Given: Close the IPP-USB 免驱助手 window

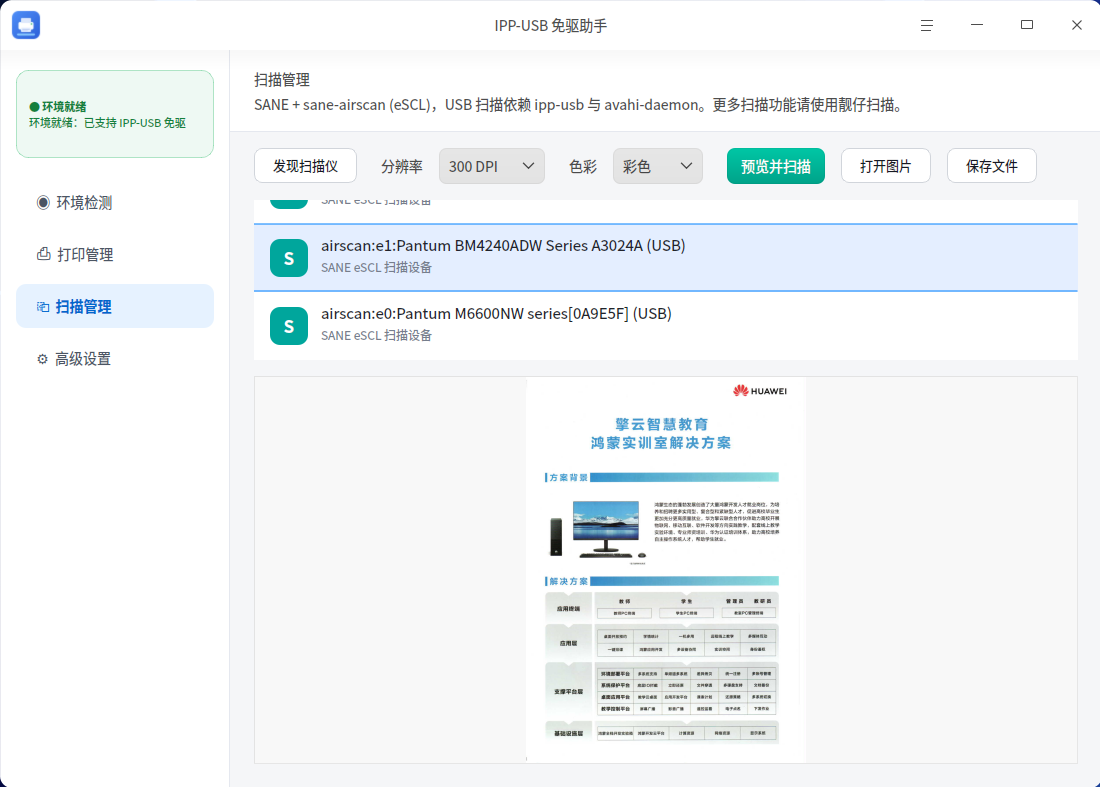Looking at the screenshot, I should (x=1077, y=25).
